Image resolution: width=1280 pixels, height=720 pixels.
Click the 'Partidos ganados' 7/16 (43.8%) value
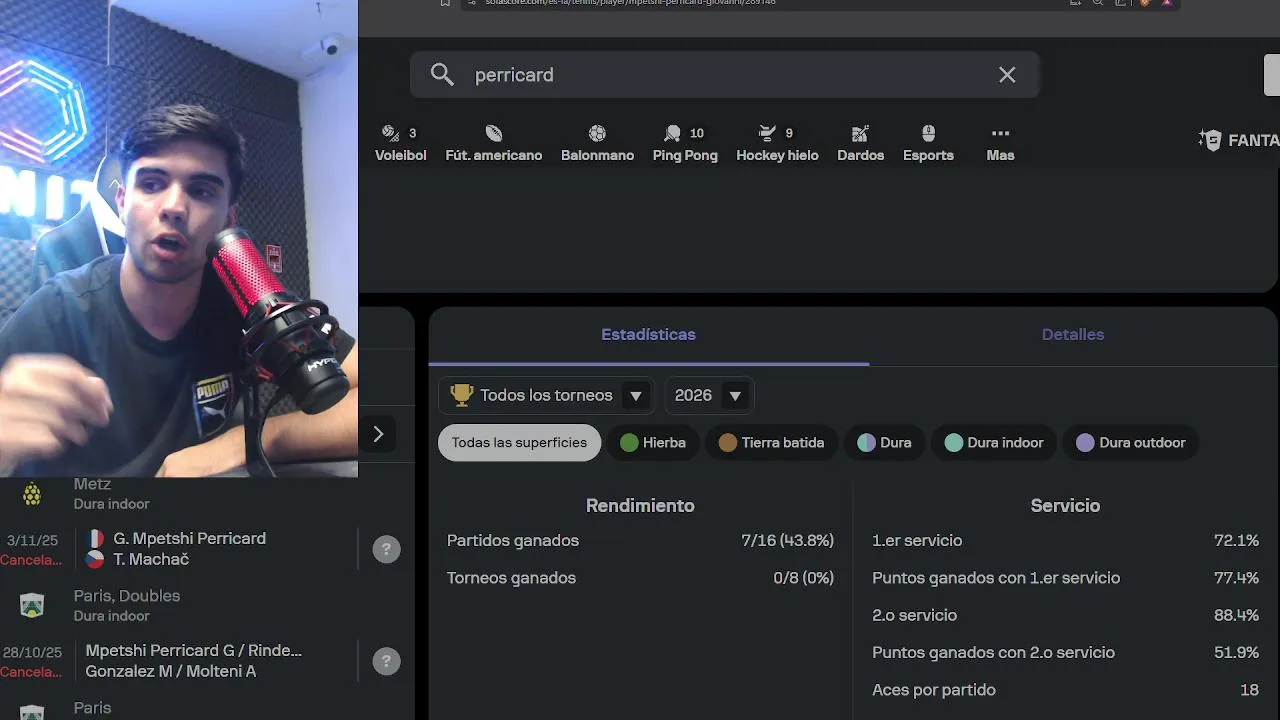point(787,540)
